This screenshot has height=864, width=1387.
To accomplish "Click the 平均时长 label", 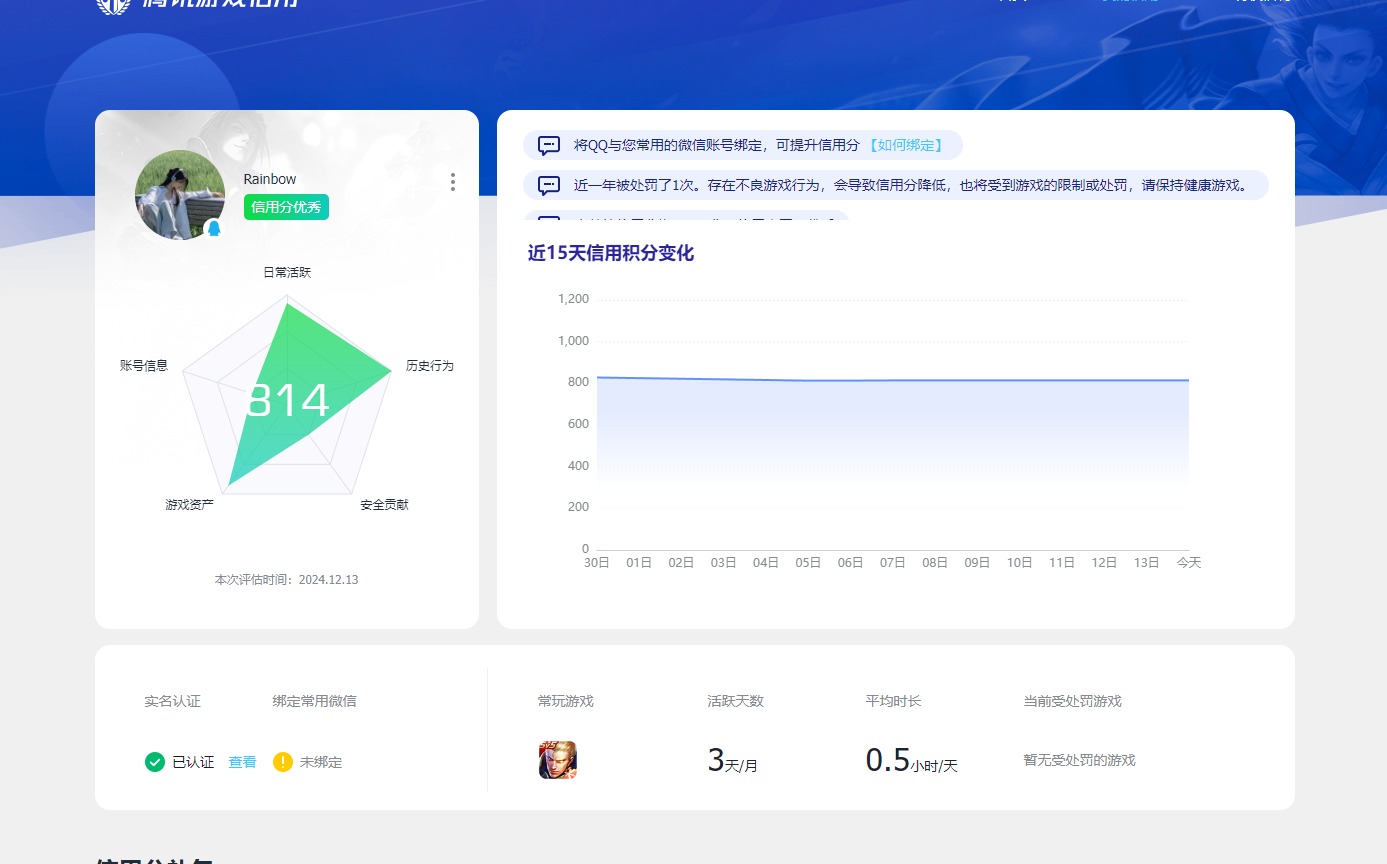I will pos(894,701).
